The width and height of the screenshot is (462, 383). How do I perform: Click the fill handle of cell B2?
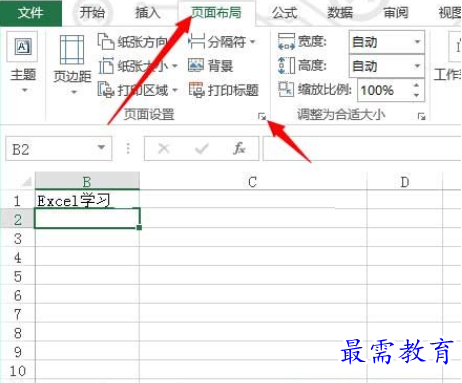139,227
